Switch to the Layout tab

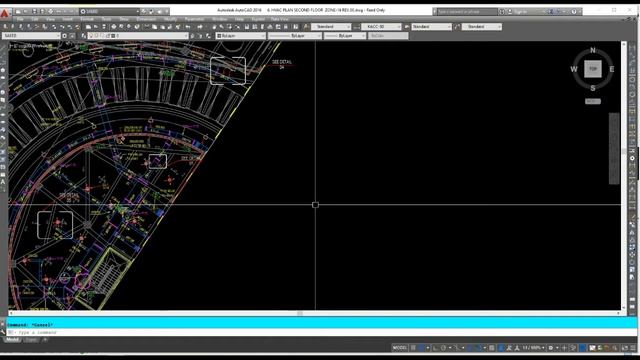(31, 340)
